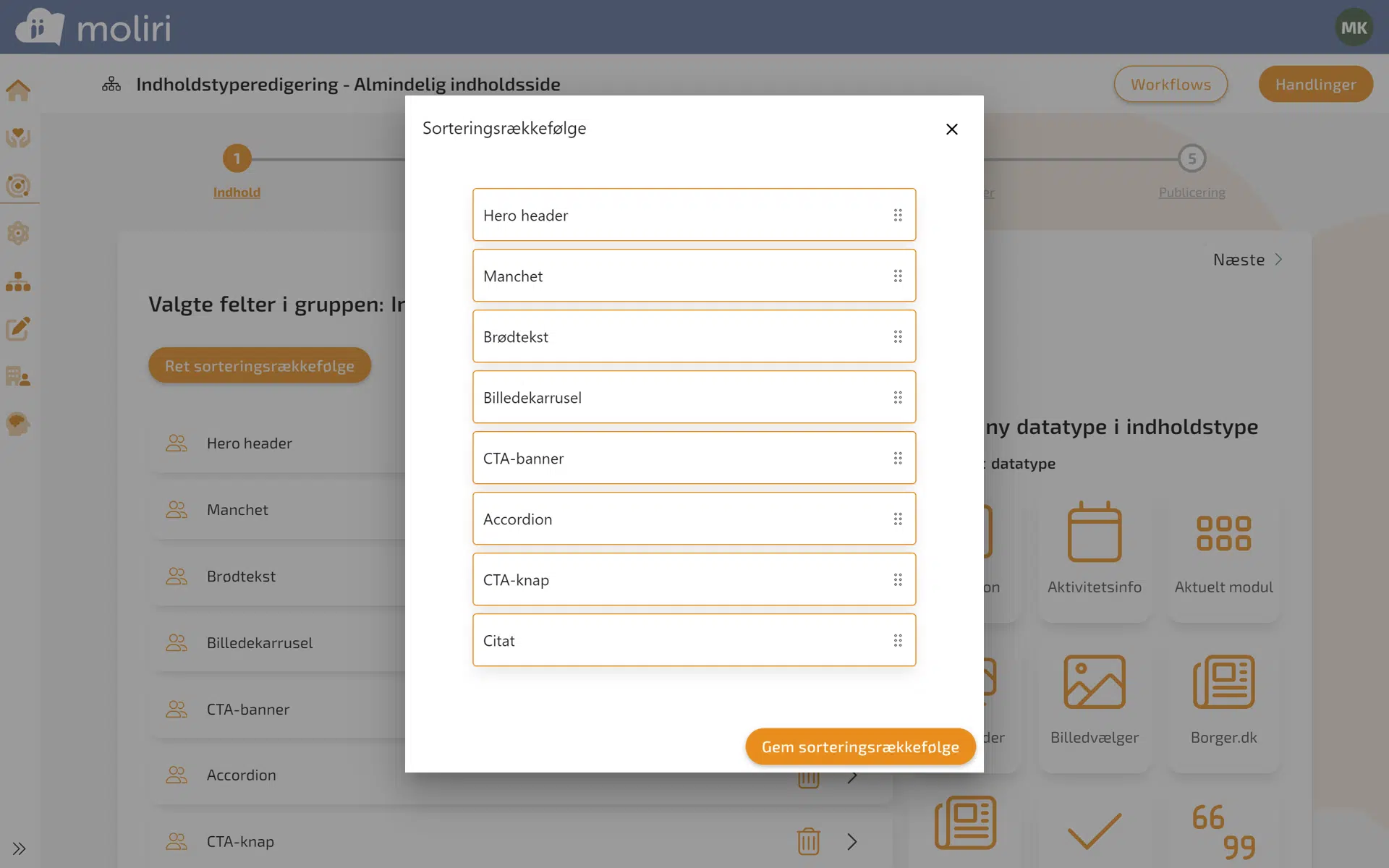This screenshot has height=868, width=1389.
Task: Click the drag handle for Hero header
Action: pos(897,216)
